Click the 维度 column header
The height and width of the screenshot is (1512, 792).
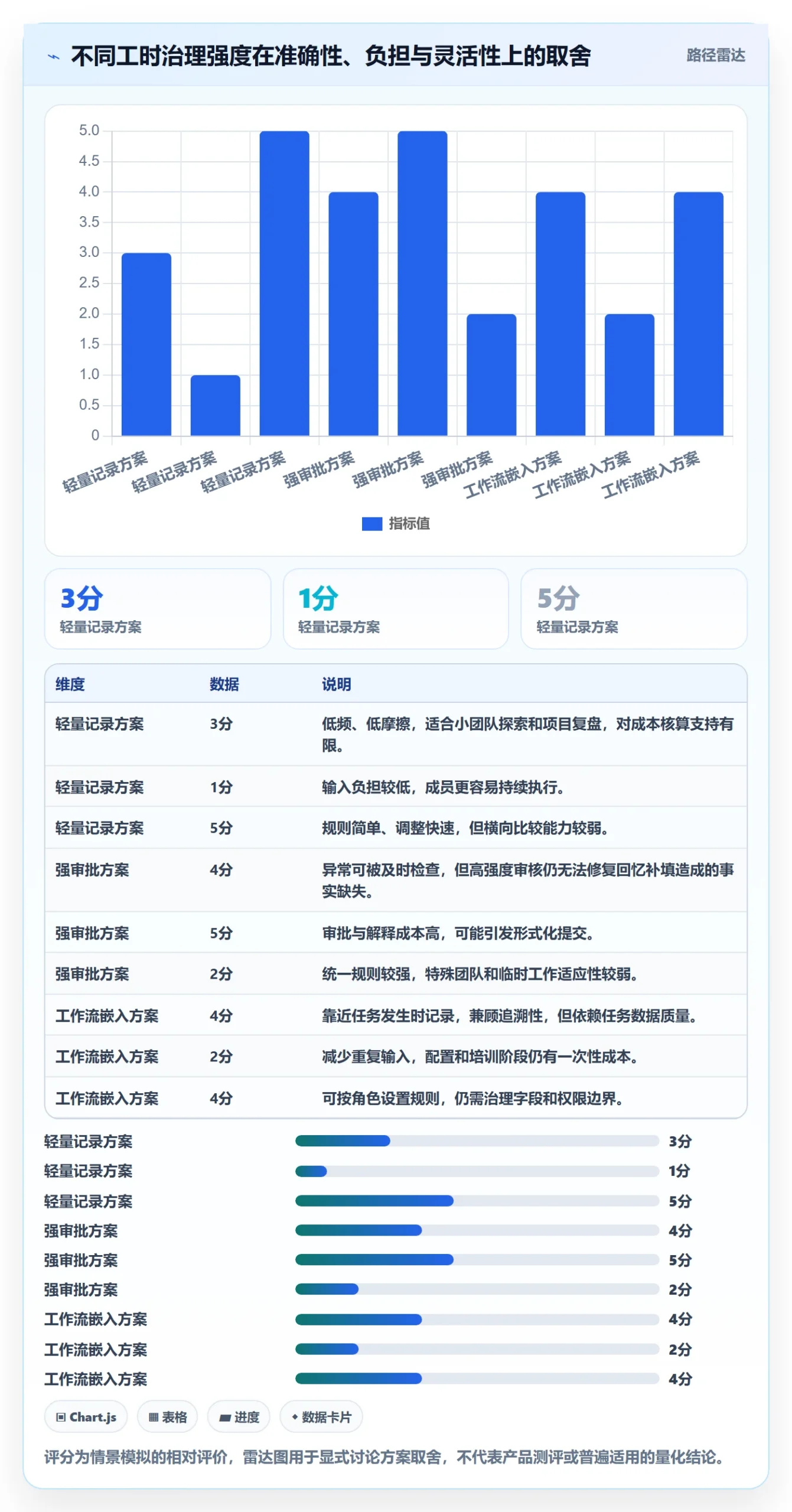[x=70, y=685]
